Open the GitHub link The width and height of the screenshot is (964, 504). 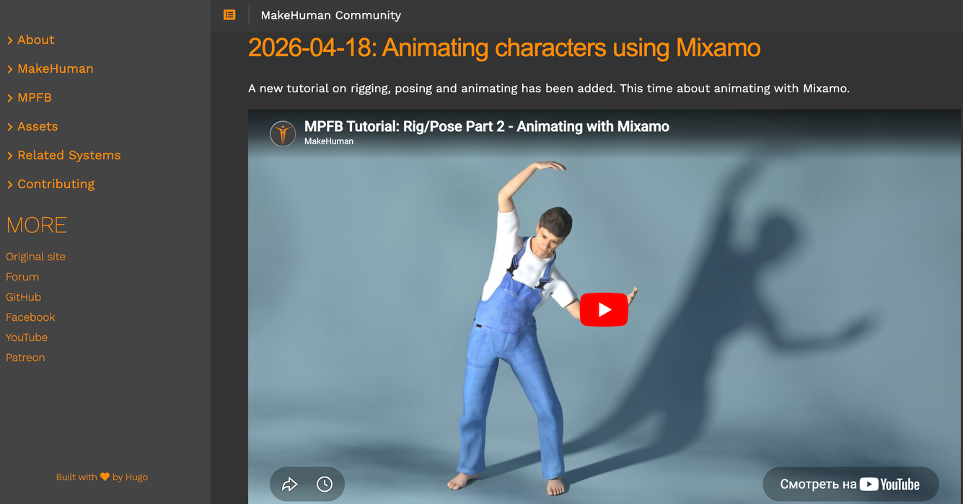coord(23,297)
